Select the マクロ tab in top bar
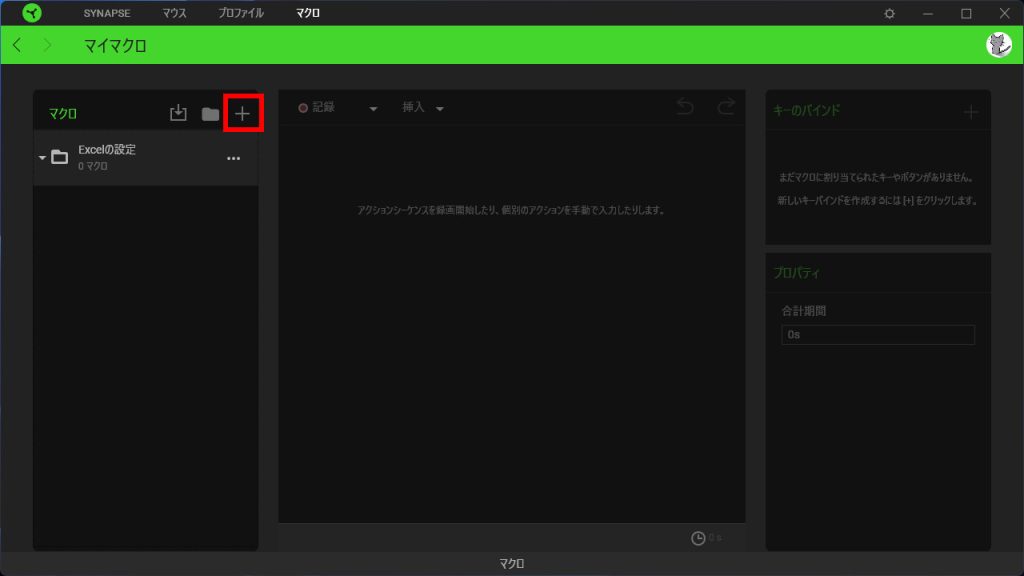The height and width of the screenshot is (576, 1024). 308,13
